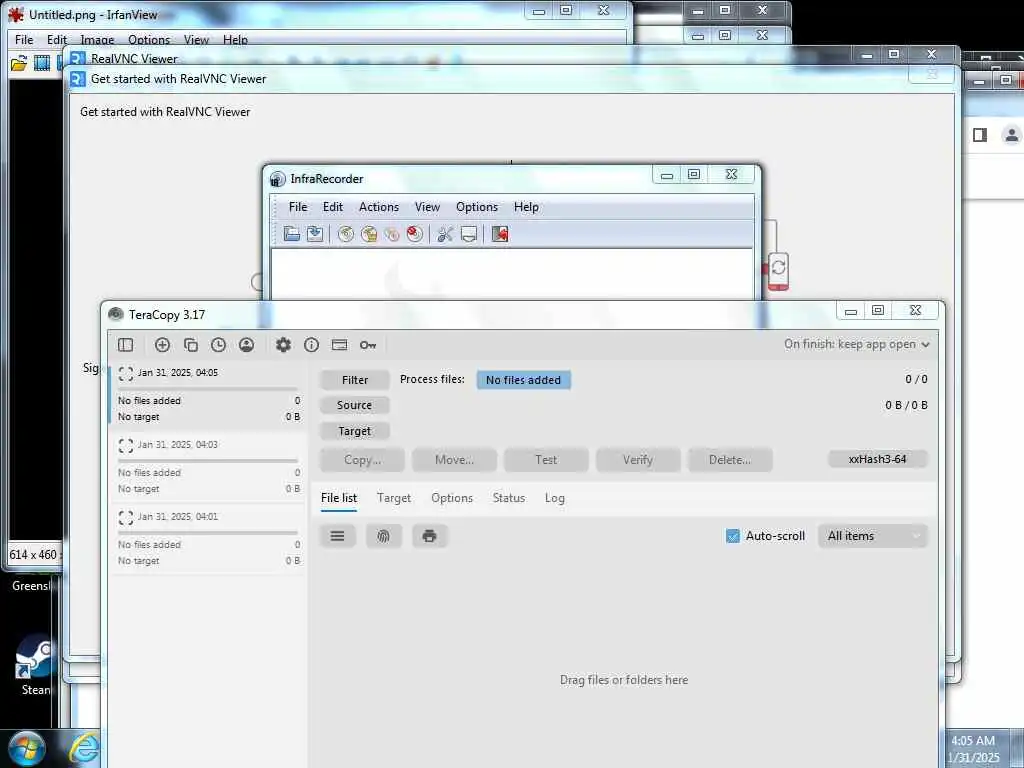The image size is (1024, 768).
Task: Click the Delete... button
Action: pos(730,460)
